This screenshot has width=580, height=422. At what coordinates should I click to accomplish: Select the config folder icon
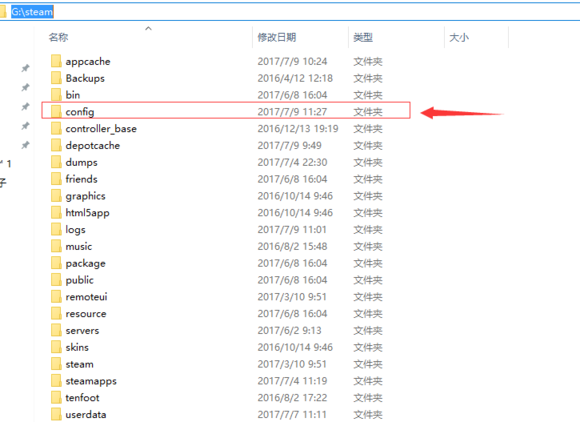tap(56, 111)
